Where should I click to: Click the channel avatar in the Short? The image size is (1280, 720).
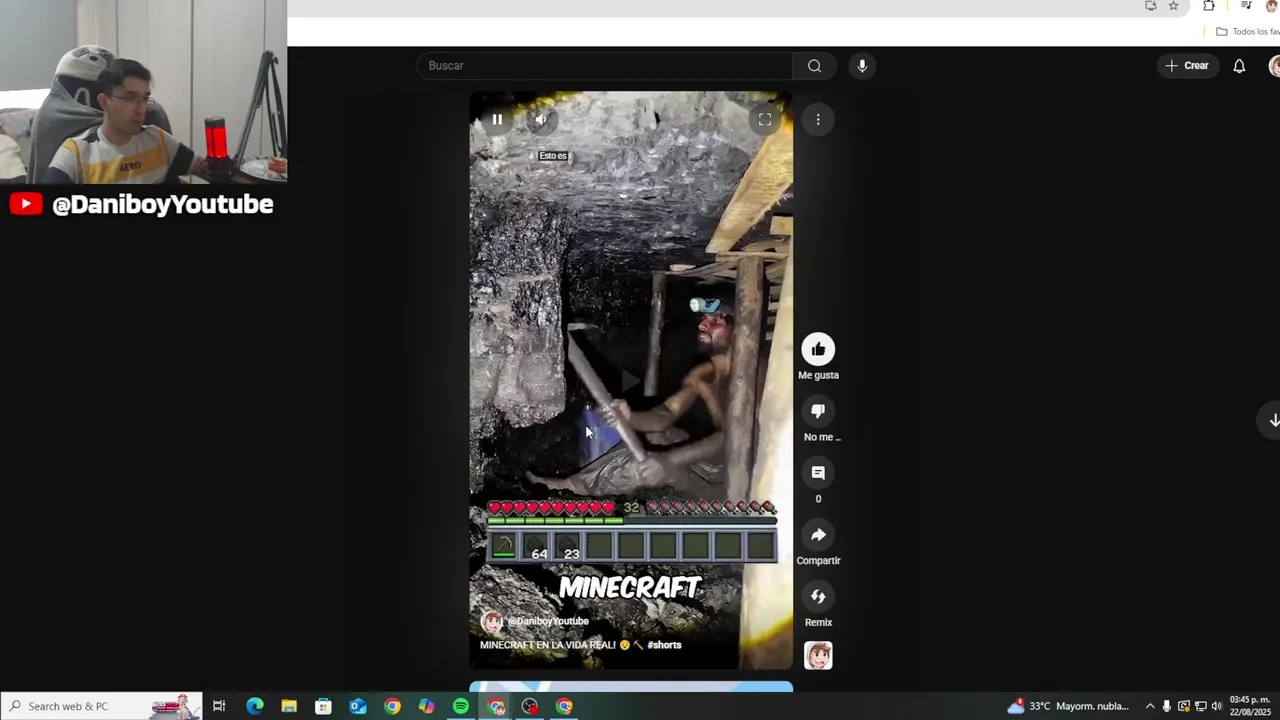click(492, 622)
